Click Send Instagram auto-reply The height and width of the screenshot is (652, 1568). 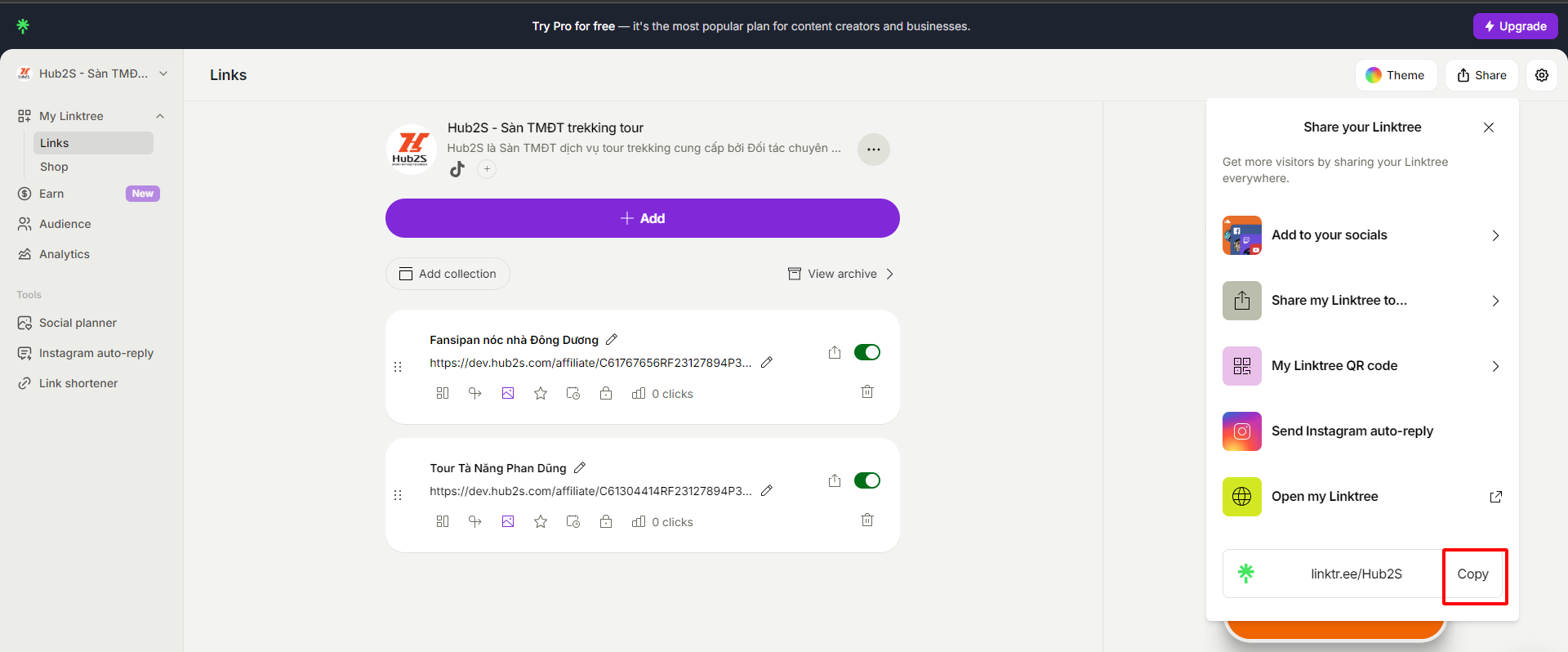[1362, 431]
